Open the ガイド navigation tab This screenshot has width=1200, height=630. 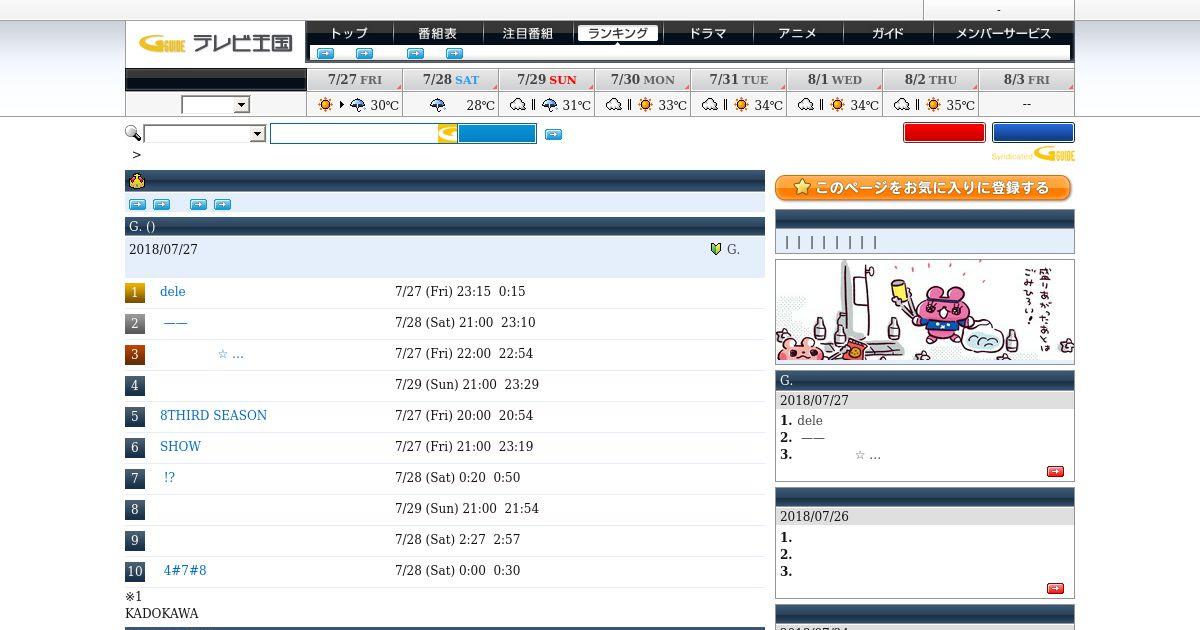[887, 33]
